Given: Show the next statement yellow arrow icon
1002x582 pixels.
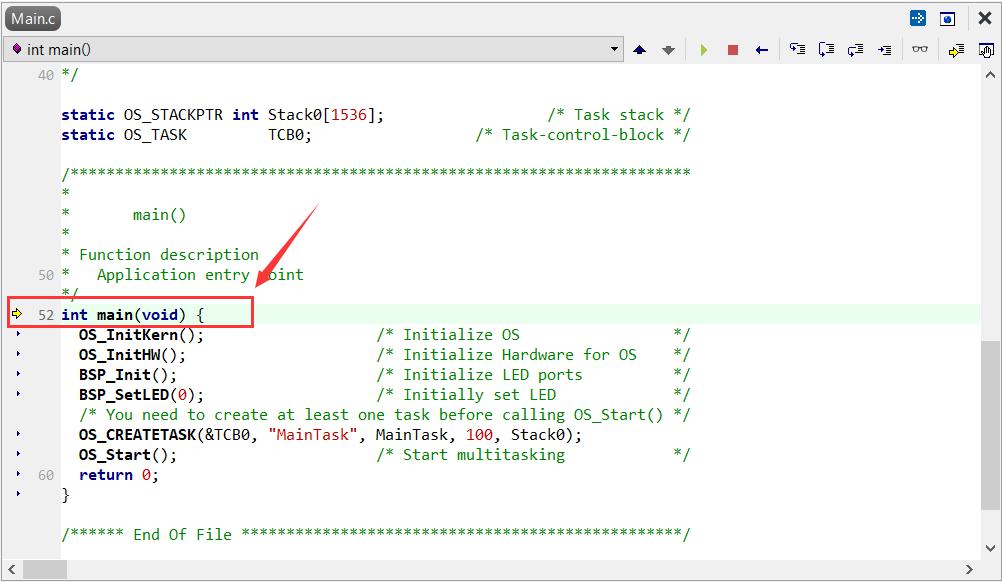Looking at the screenshot, I should coord(956,50).
